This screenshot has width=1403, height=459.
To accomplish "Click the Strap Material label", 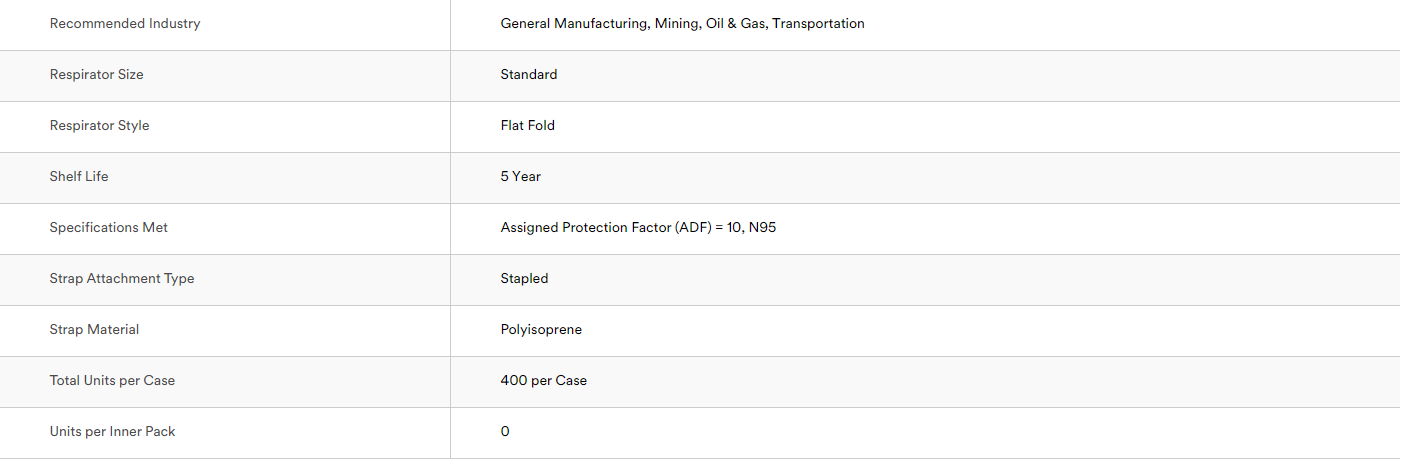I will coord(95,329).
